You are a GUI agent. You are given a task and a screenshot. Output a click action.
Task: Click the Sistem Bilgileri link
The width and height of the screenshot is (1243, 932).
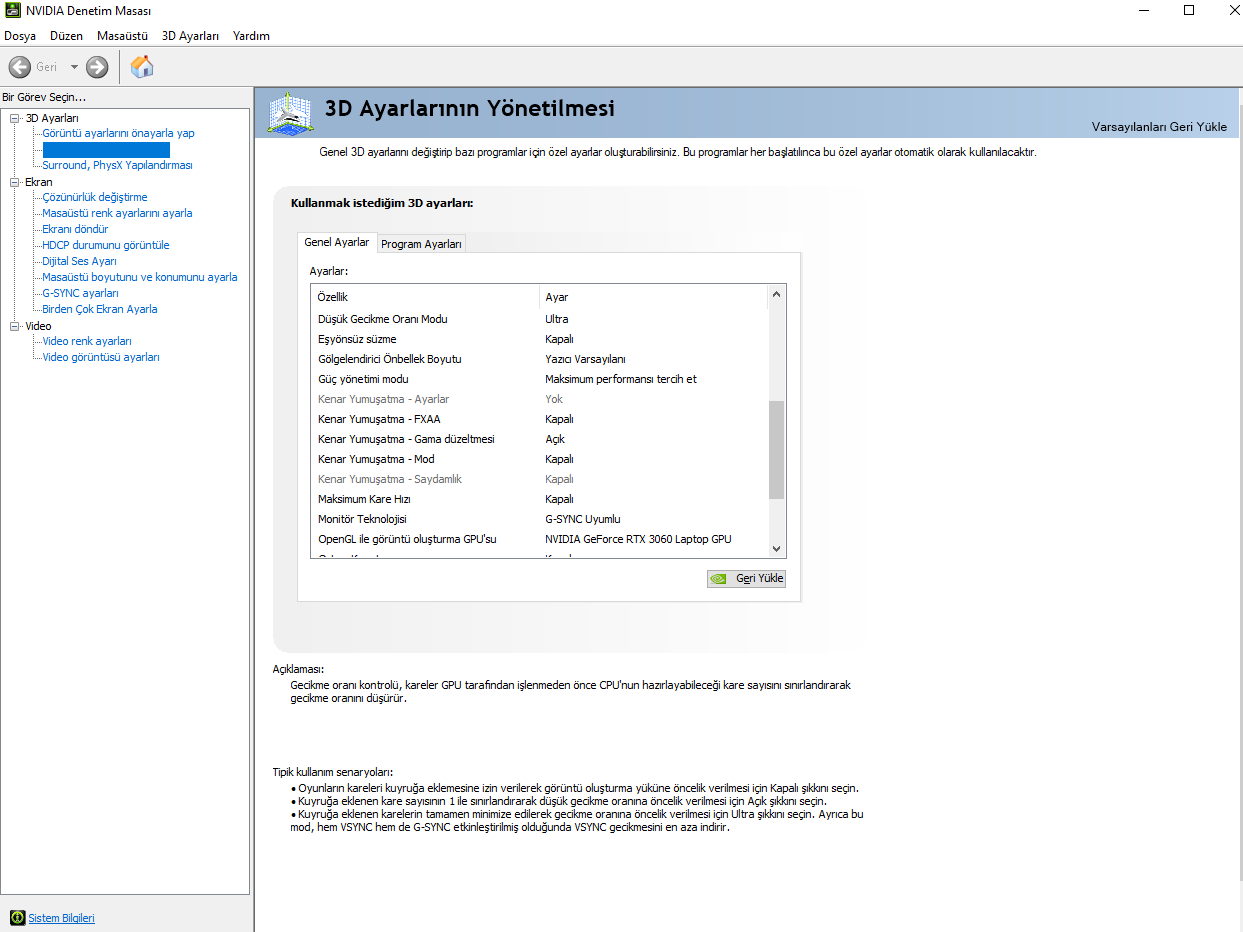(x=62, y=918)
